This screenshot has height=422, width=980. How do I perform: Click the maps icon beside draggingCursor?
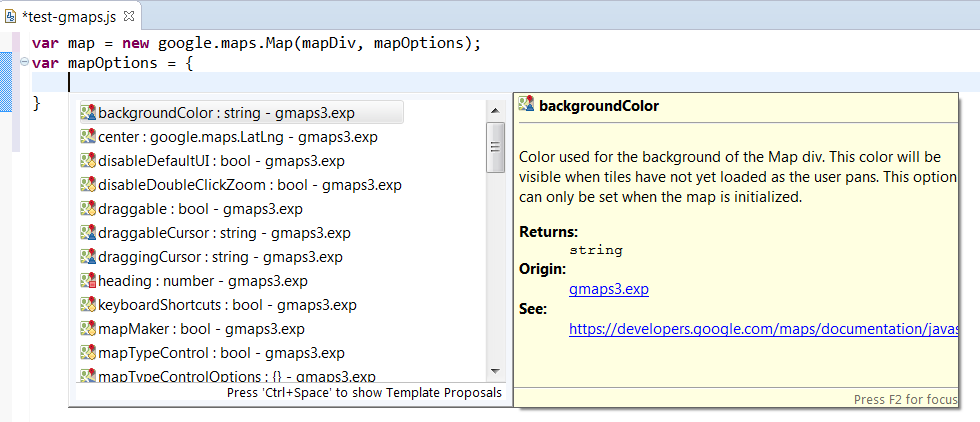(x=88, y=257)
